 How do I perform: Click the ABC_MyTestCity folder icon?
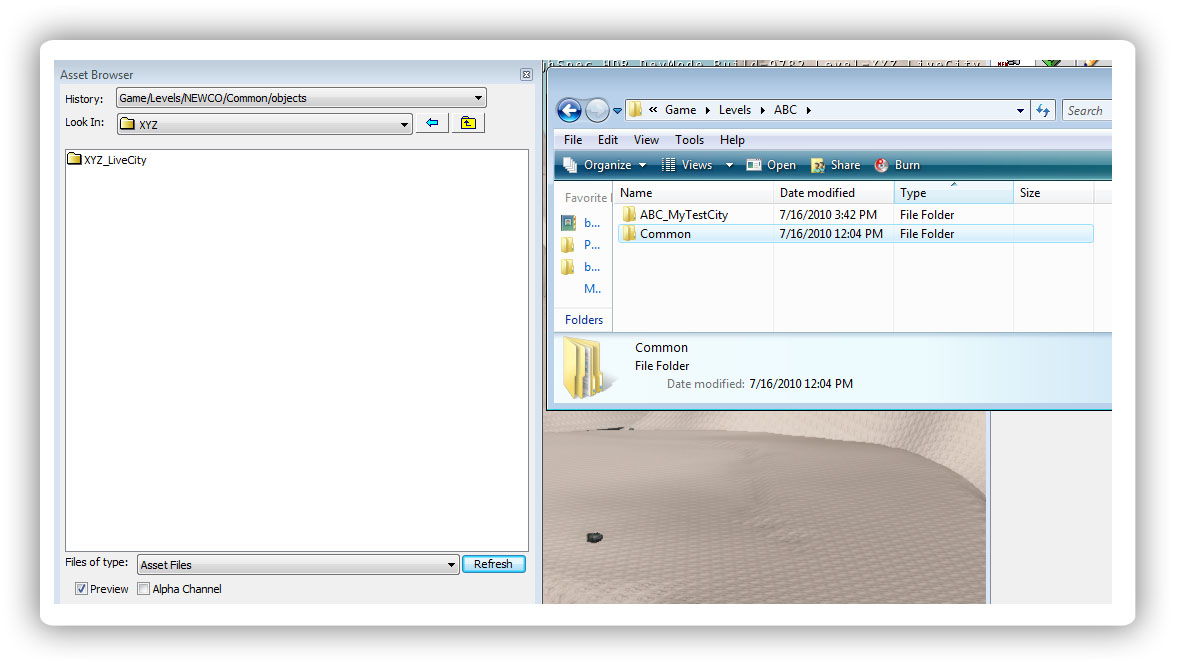629,215
